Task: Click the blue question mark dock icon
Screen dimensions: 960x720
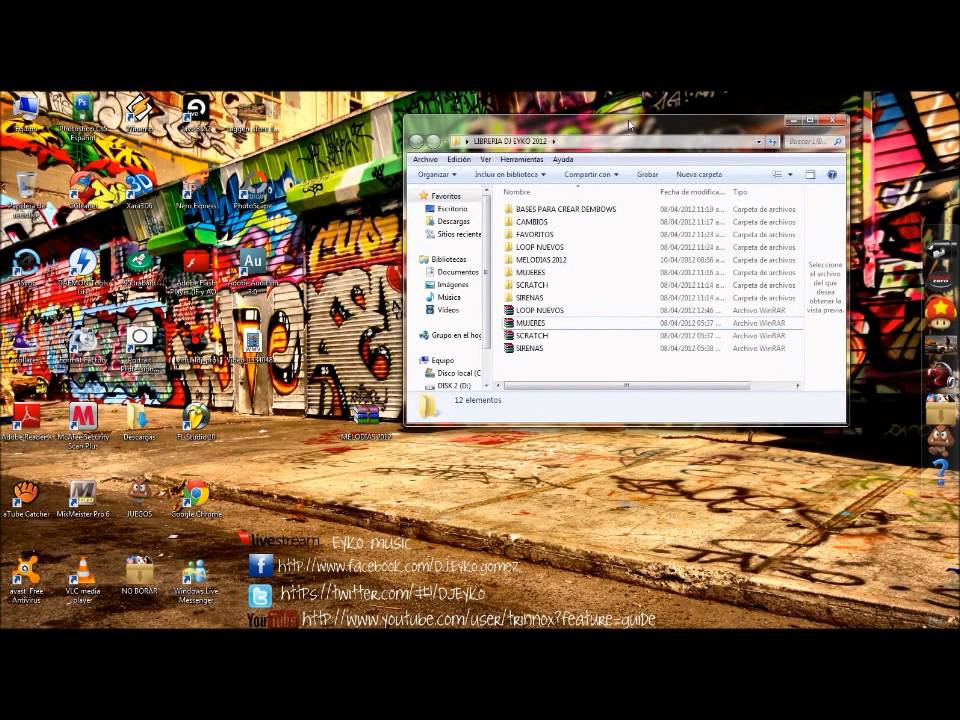Action: coord(941,471)
